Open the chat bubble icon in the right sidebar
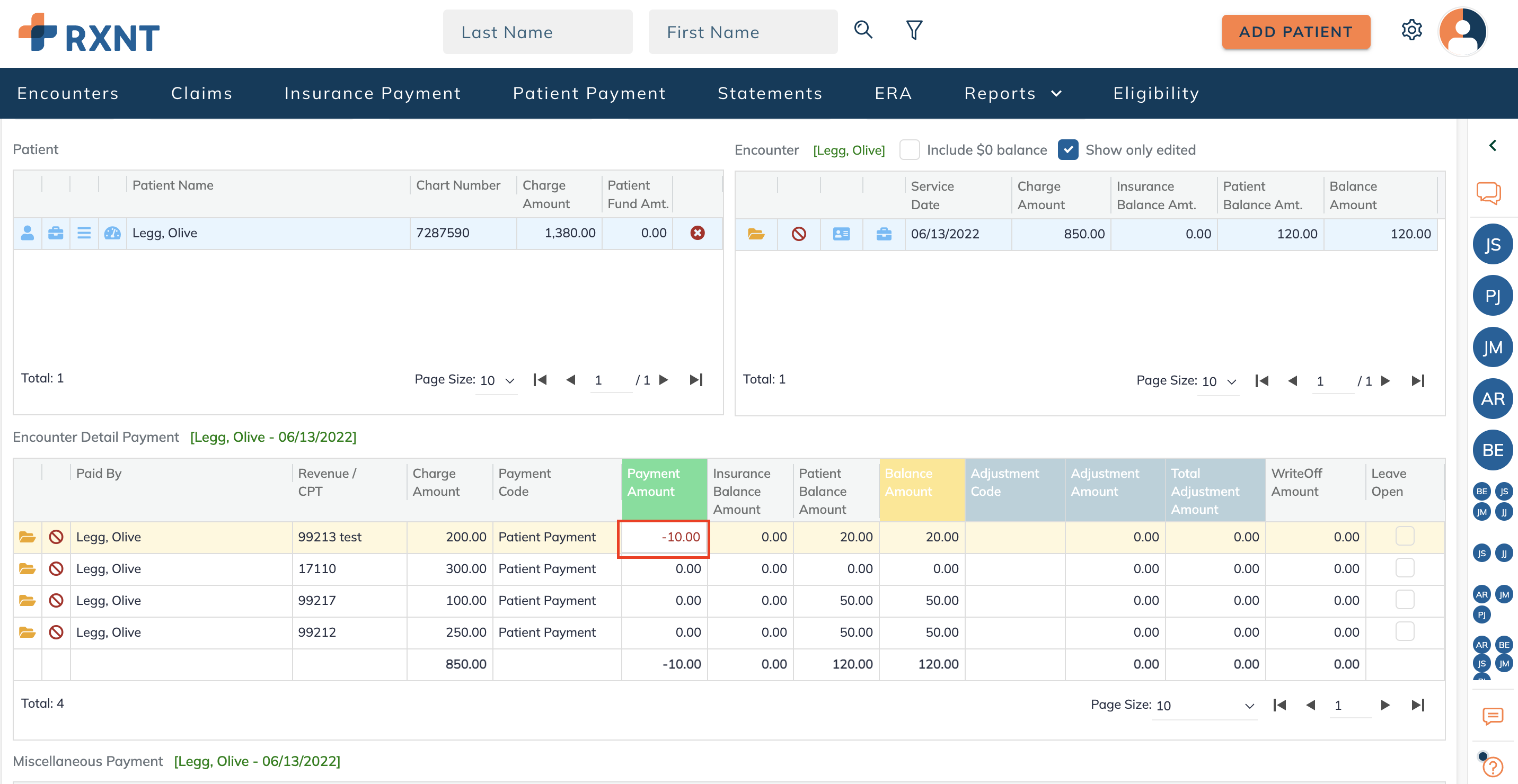 pyautogui.click(x=1488, y=193)
